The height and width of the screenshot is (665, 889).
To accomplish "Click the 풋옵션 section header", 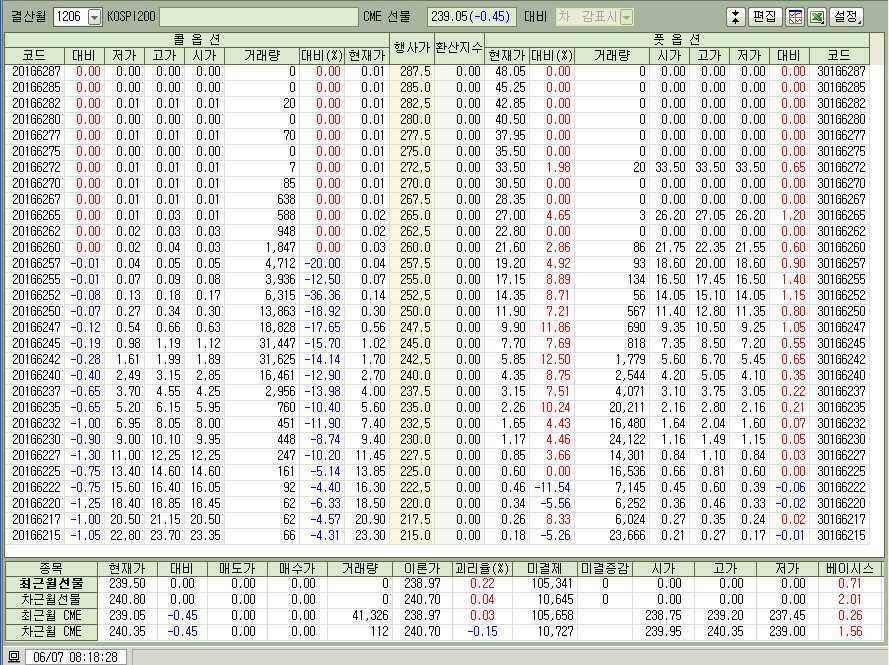I will point(673,39).
